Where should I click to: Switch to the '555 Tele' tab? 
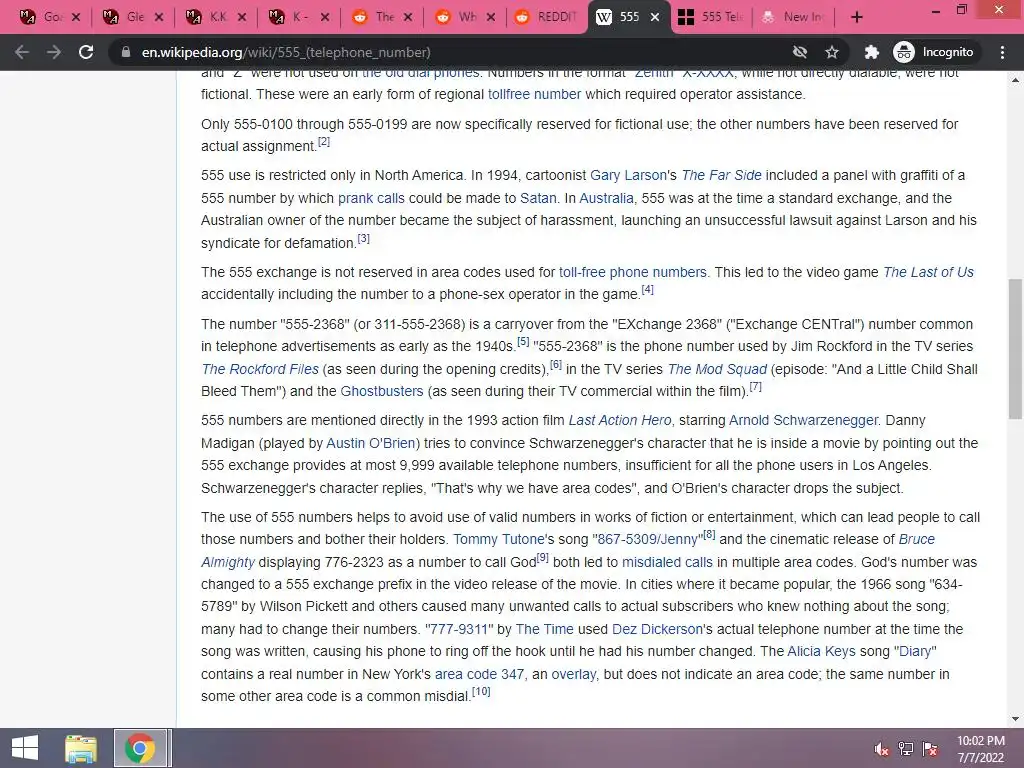click(x=711, y=17)
